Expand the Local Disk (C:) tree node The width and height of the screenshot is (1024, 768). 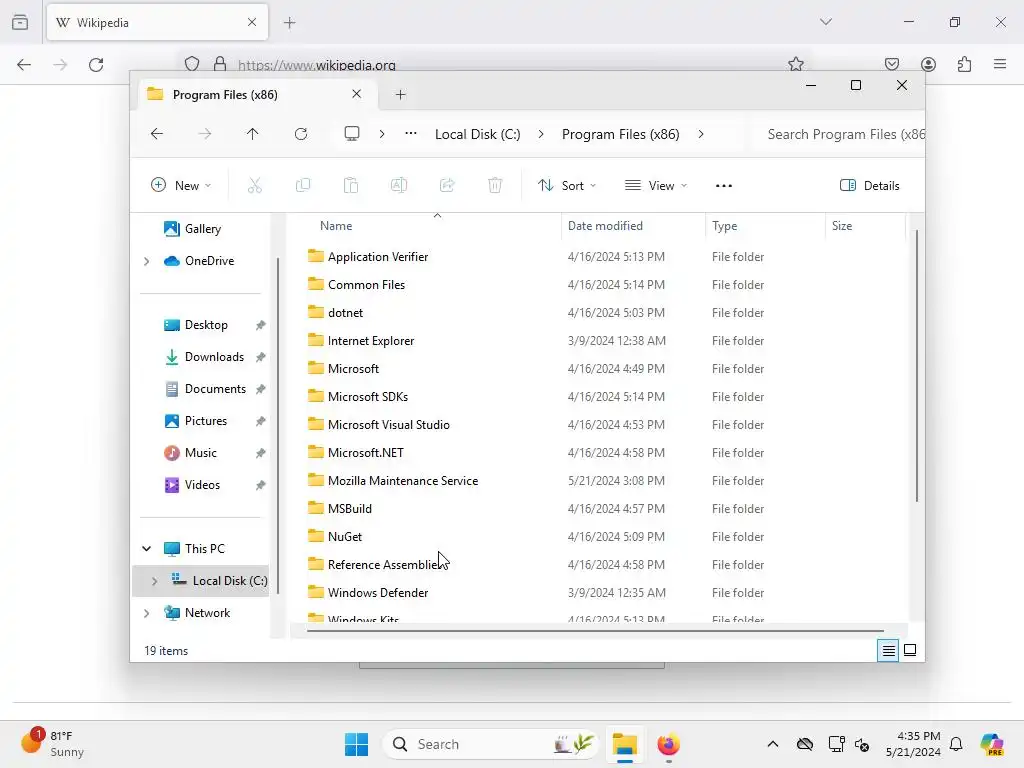154,581
